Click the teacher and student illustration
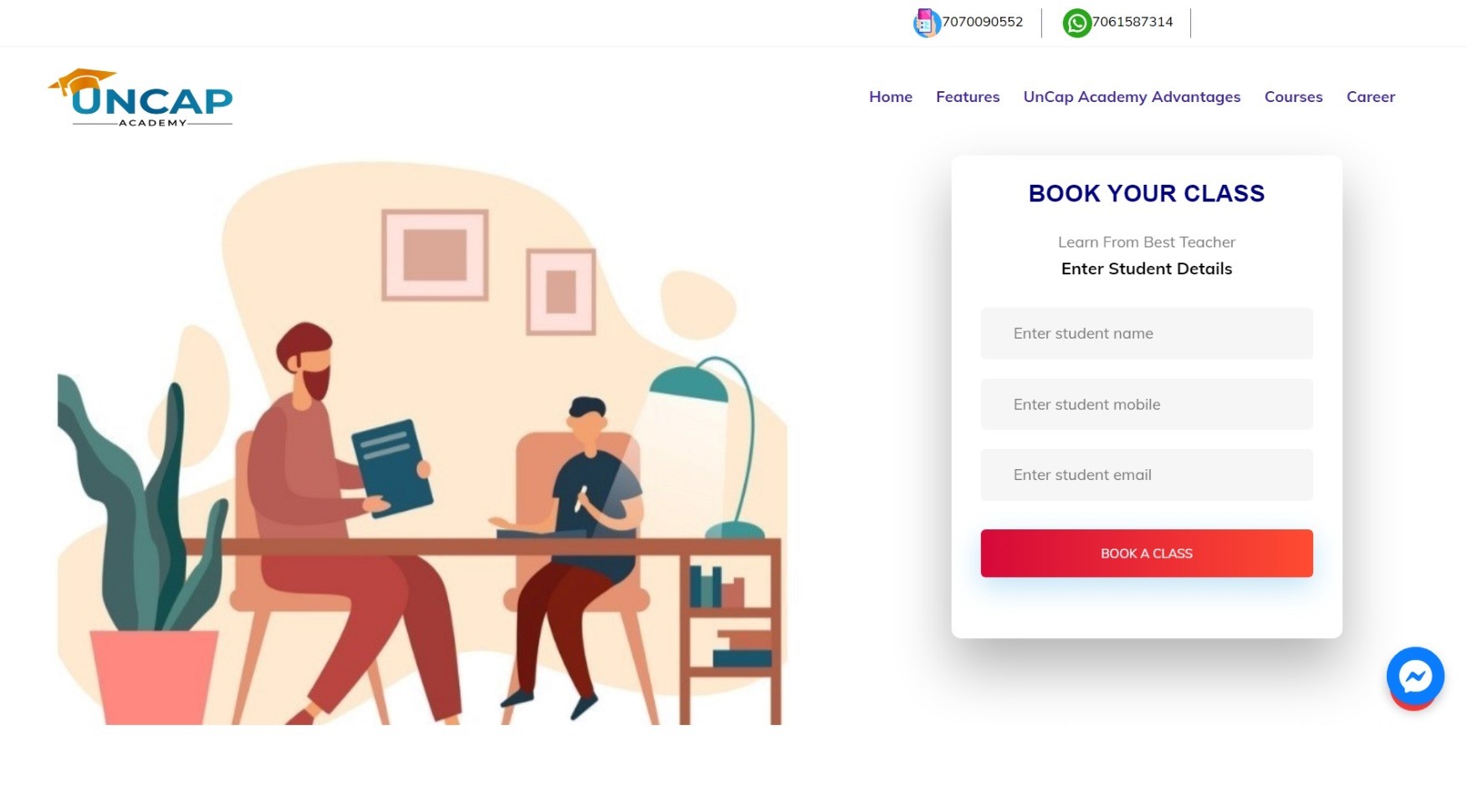This screenshot has height=812, width=1467. pyautogui.click(x=422, y=443)
